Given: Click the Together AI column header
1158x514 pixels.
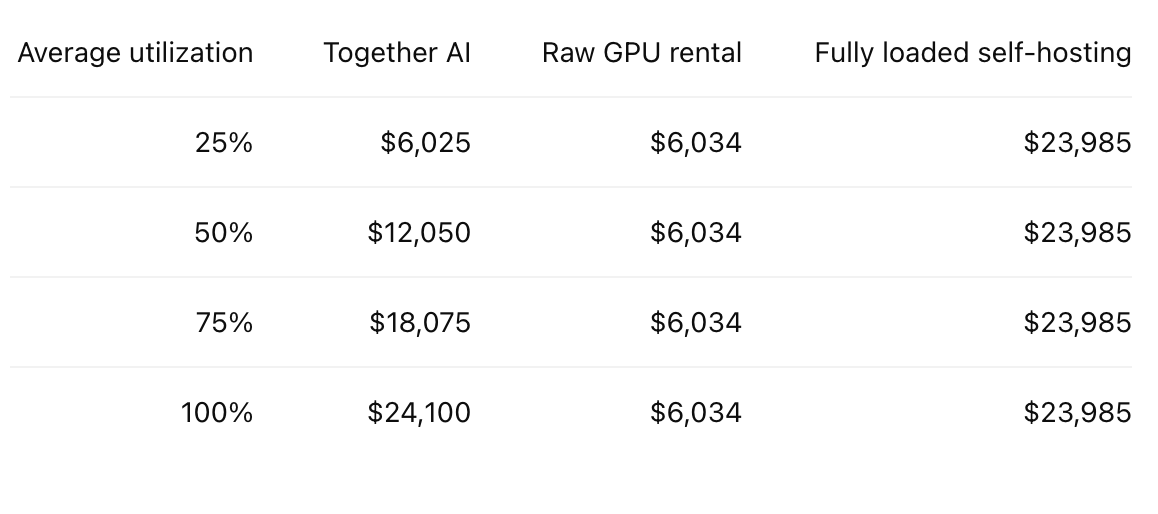Looking at the screenshot, I should tap(397, 53).
